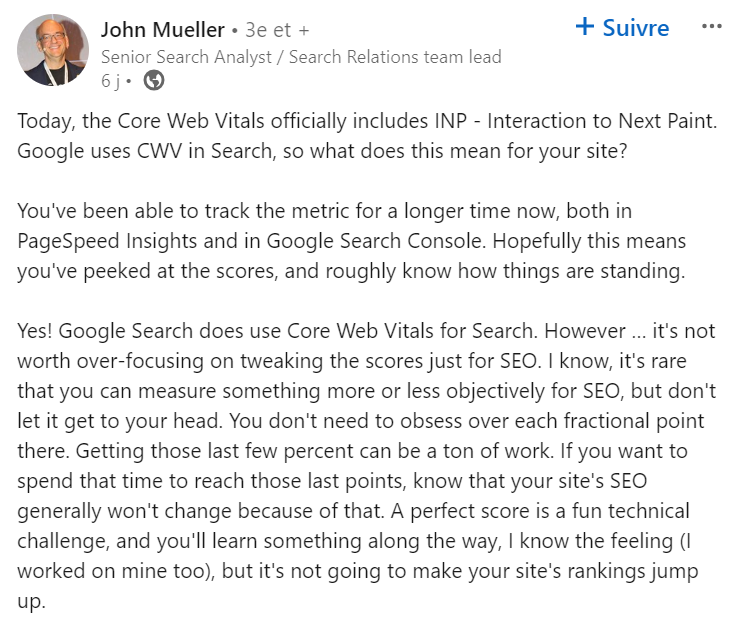
Task: Click the '6 j' post timestamp
Action: tap(110, 81)
